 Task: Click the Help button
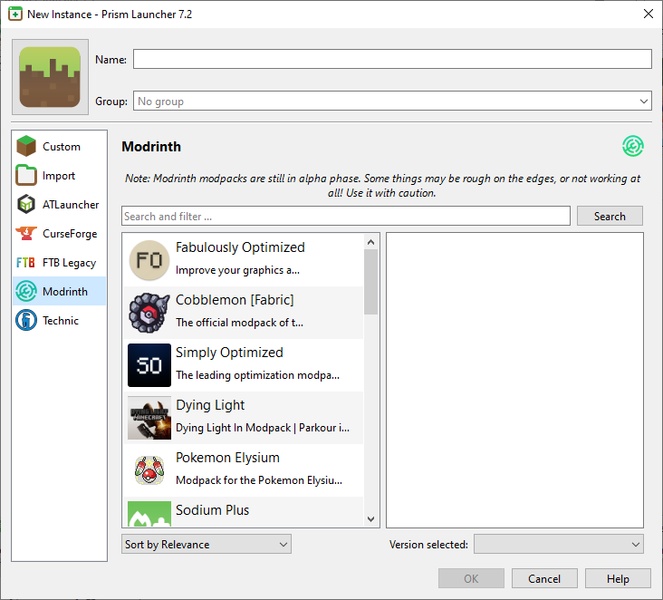tap(618, 578)
